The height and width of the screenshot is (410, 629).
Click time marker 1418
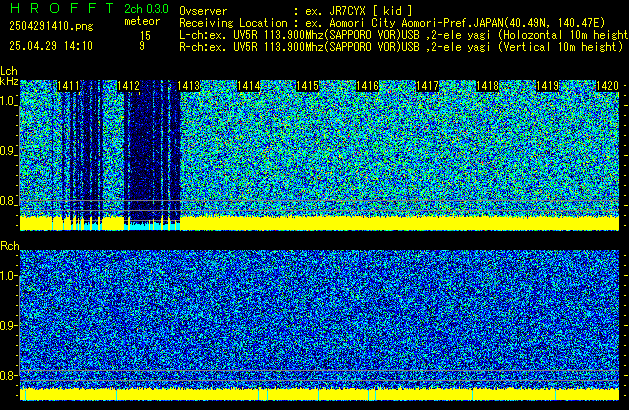point(487,86)
